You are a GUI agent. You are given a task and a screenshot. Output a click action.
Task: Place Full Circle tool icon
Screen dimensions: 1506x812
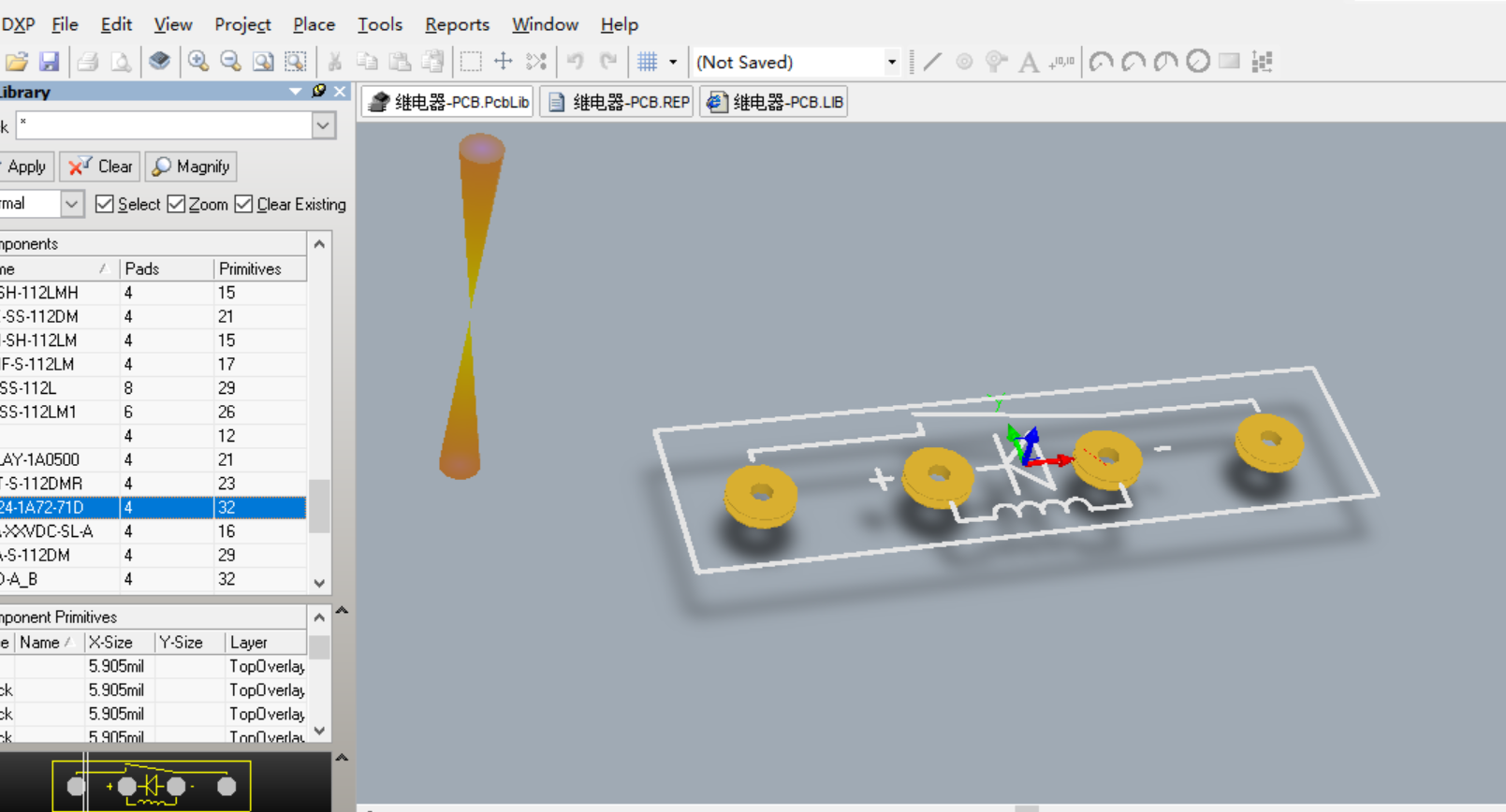1198,62
